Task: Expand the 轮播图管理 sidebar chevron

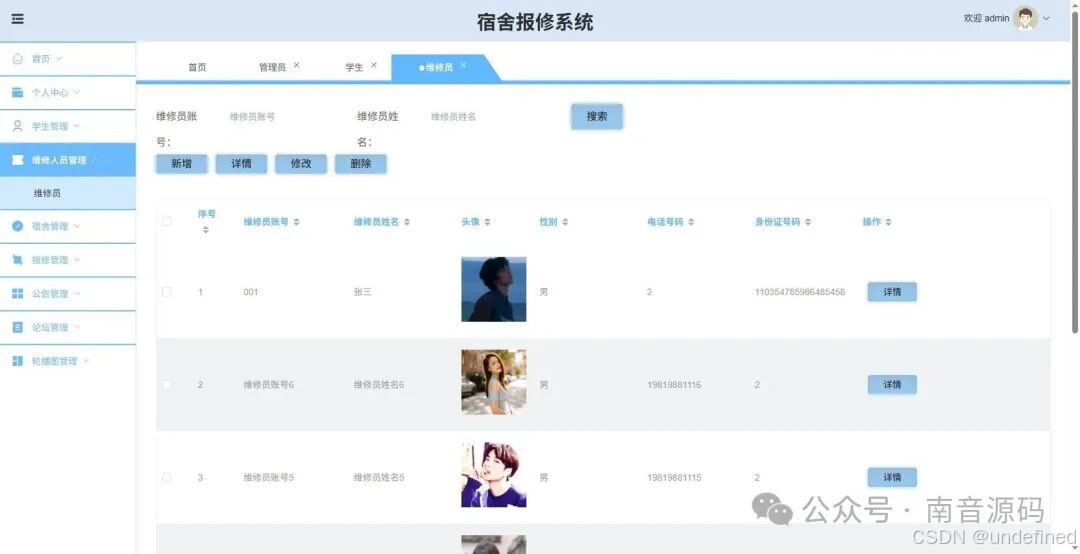Action: click(x=86, y=361)
